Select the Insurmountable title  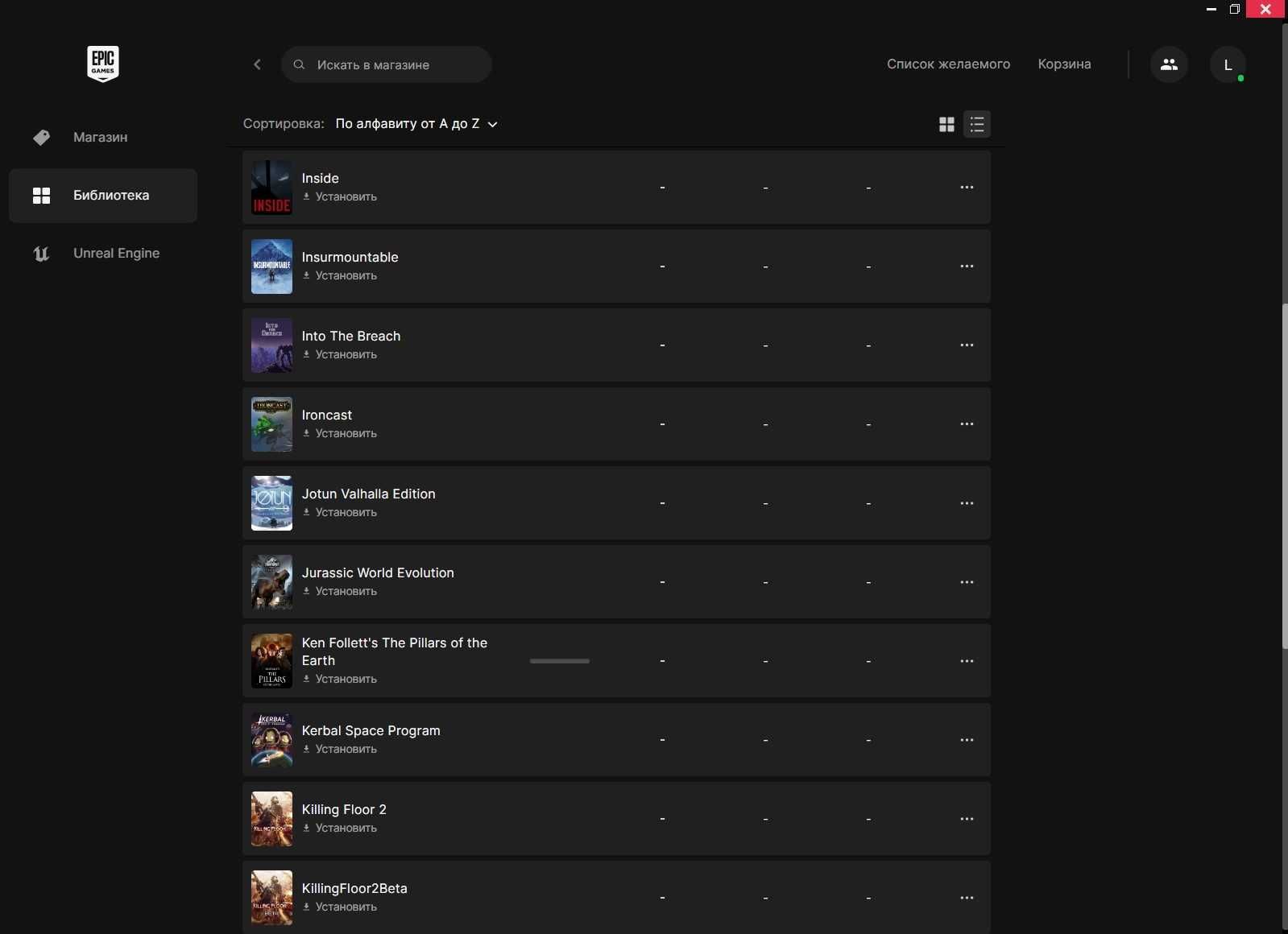coord(350,258)
